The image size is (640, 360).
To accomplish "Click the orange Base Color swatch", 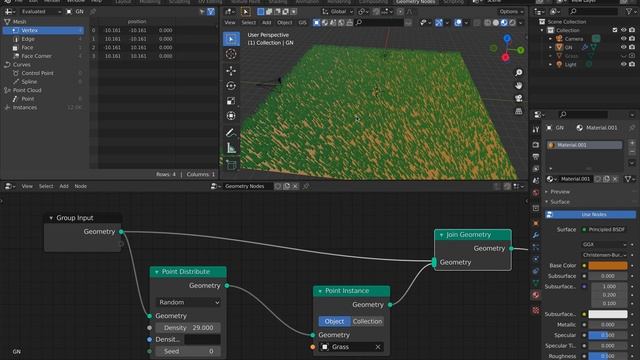I will 608,265.
